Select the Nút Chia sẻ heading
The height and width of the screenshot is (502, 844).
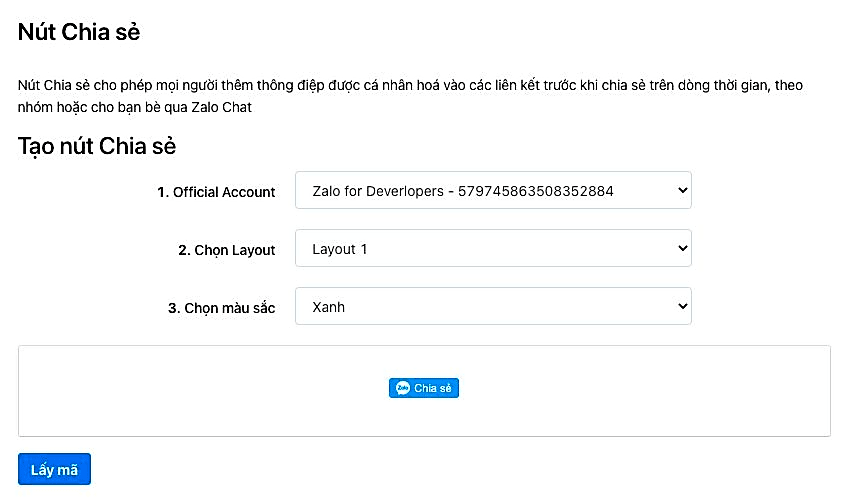79,32
